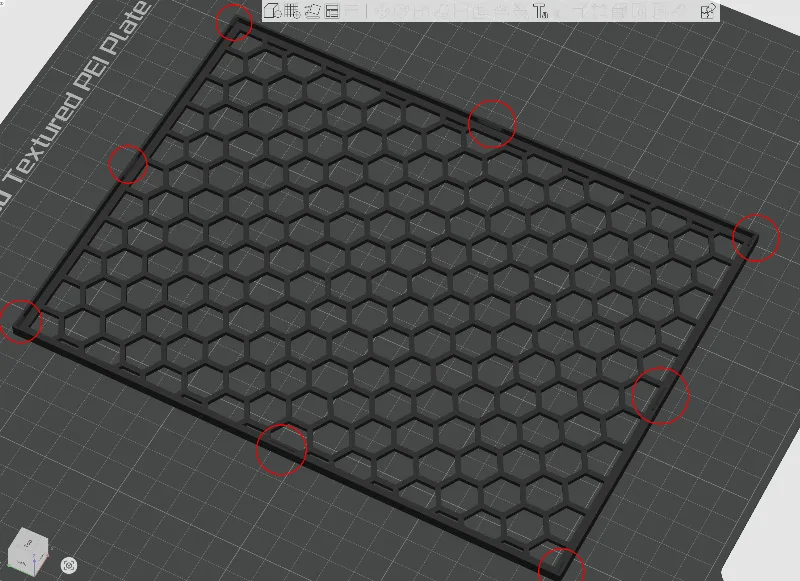Viewport: 800px width, 581px height.
Task: Click the view orientation cube
Action: click(28, 553)
